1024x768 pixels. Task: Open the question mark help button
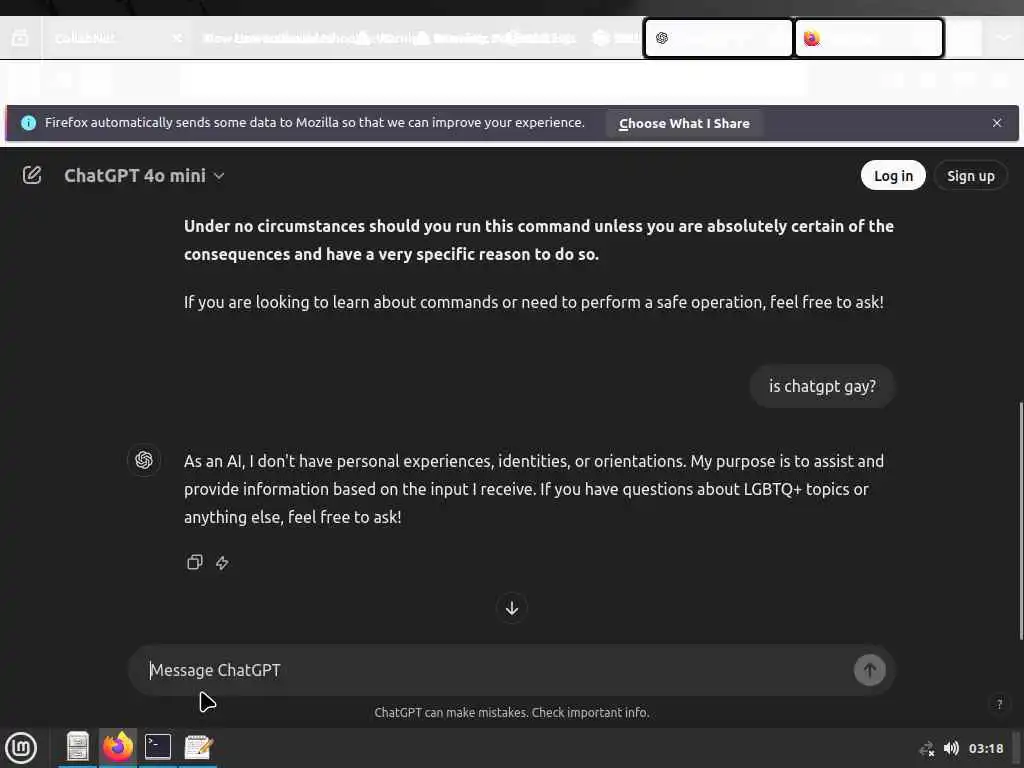(999, 704)
